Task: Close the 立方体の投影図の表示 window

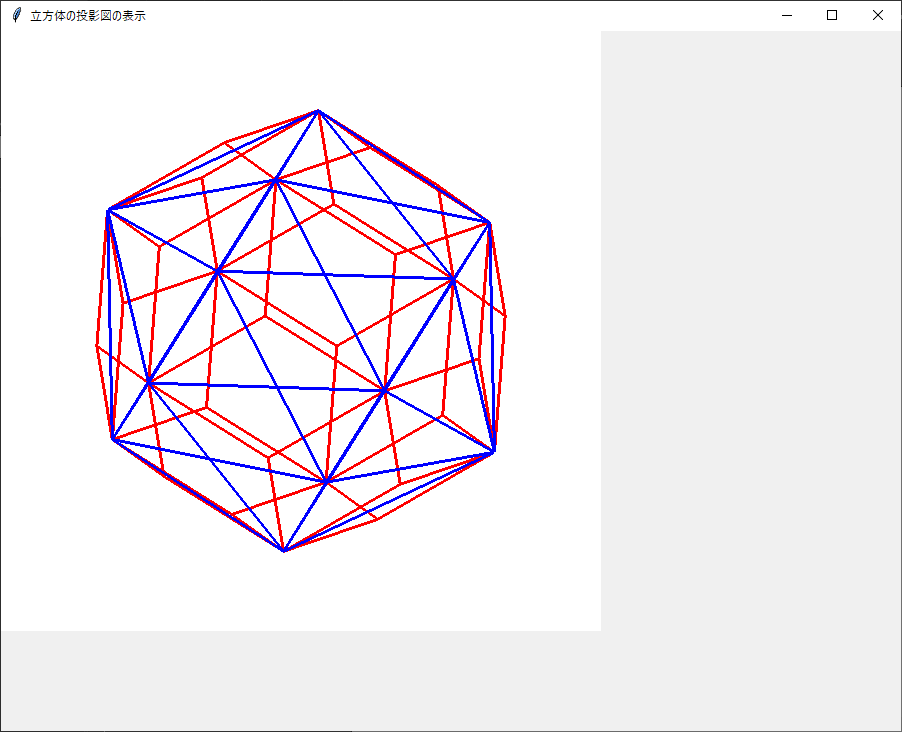Action: point(878,16)
